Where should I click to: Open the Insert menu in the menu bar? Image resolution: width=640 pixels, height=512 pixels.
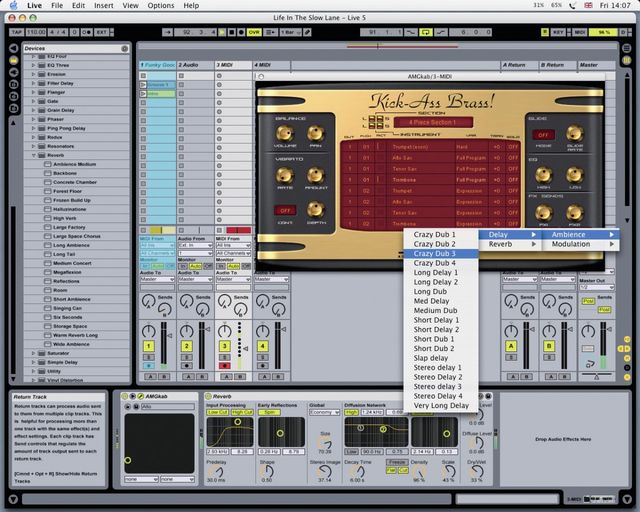tap(104, 6)
